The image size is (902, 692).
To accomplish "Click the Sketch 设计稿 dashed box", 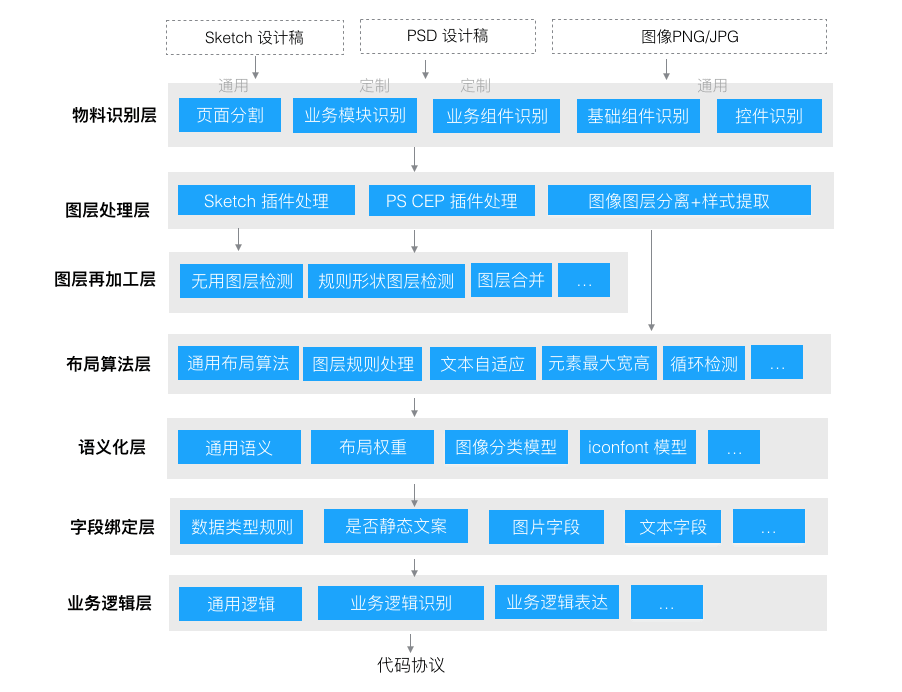I will pos(255,37).
